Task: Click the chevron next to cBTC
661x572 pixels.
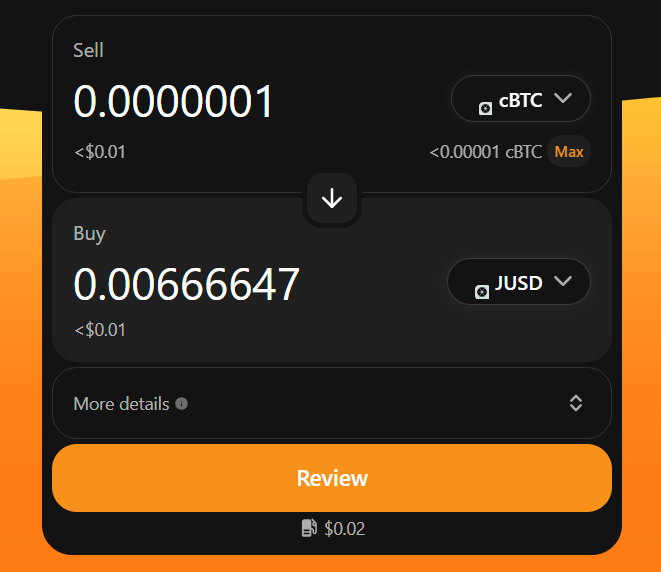Action: [562, 99]
